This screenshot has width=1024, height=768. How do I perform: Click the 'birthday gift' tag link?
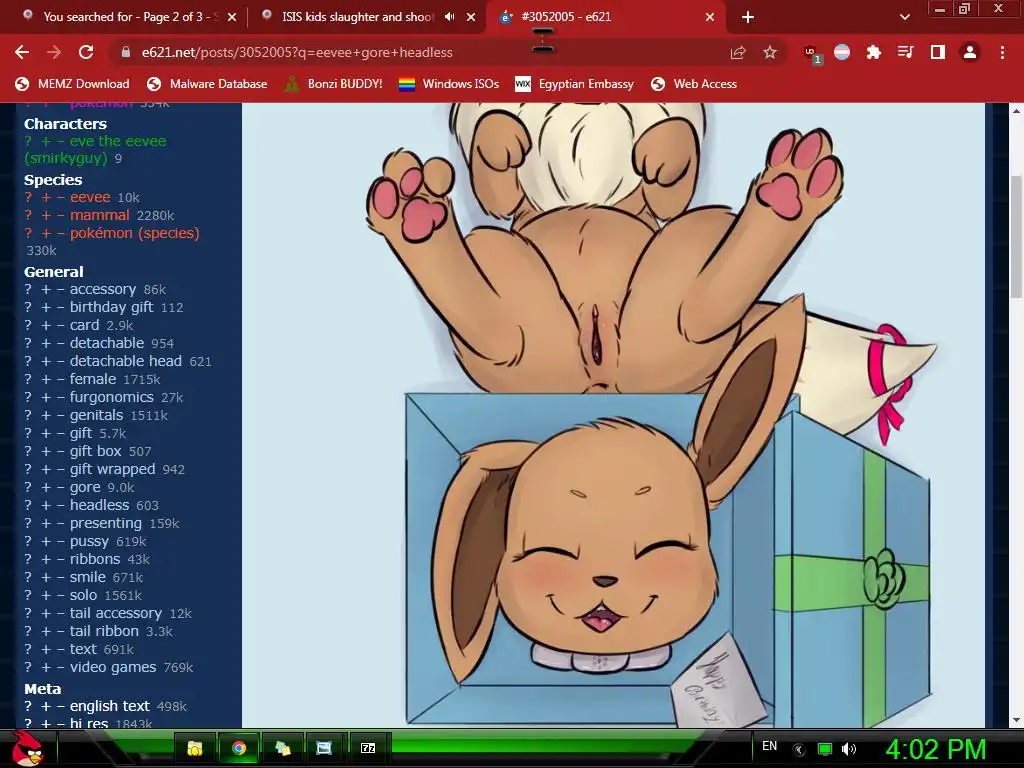pos(112,307)
